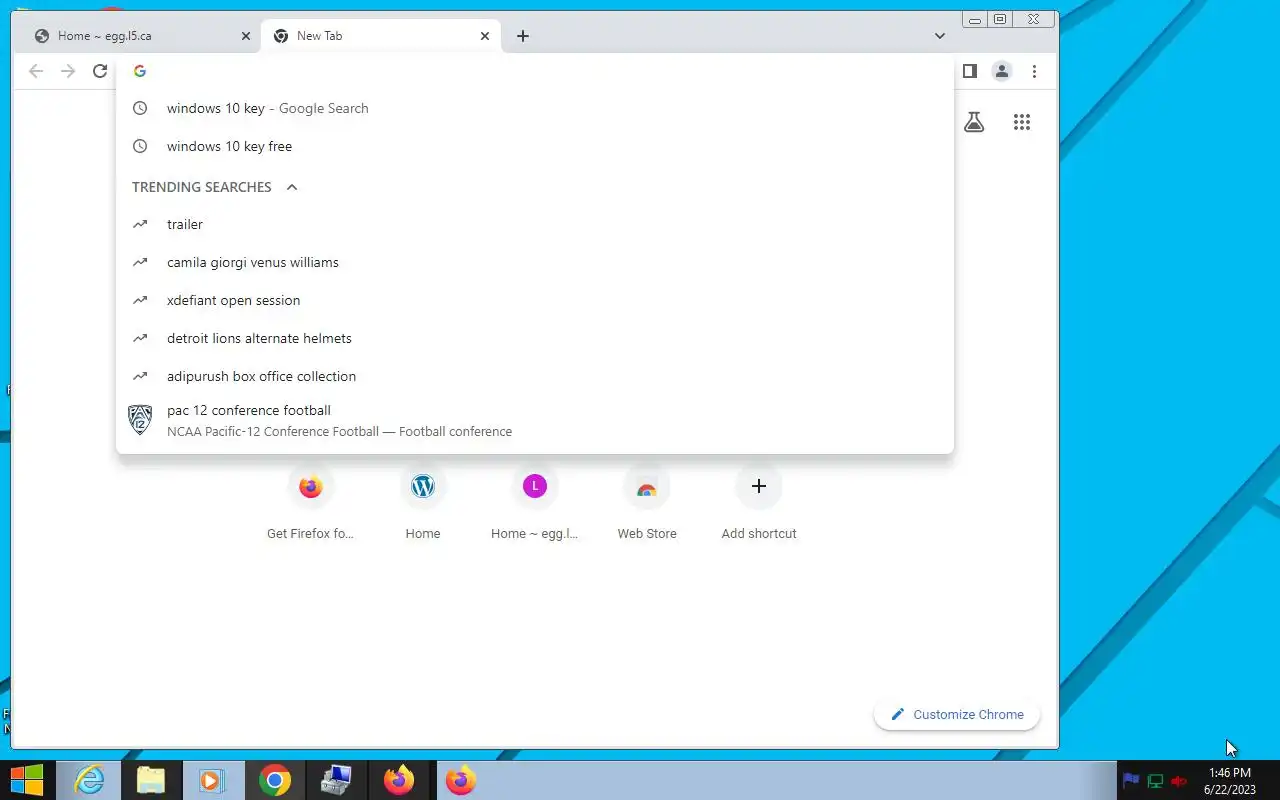
Task: Open the Search Labs flask icon
Action: (x=974, y=122)
